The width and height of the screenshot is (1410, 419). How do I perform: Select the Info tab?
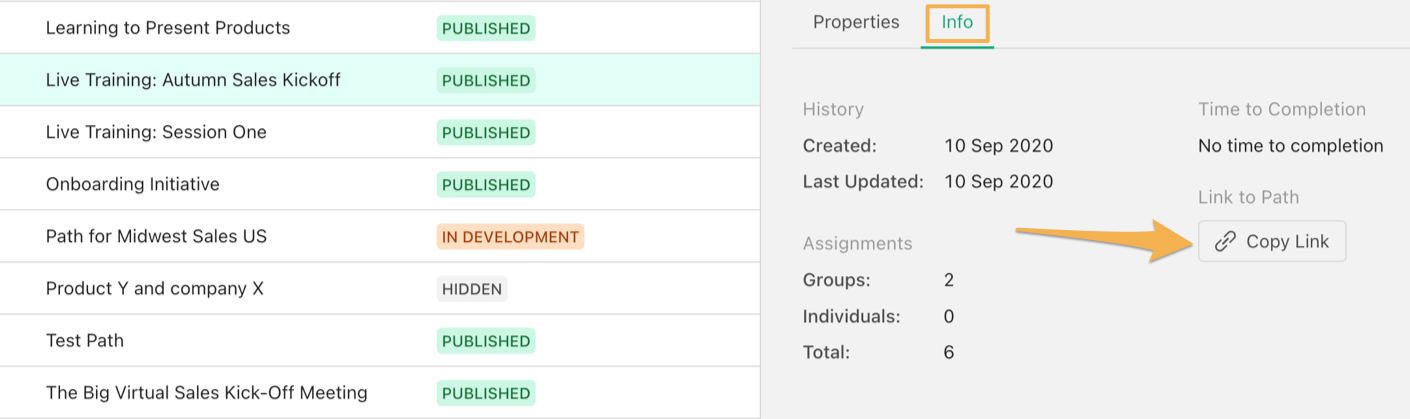point(957,22)
